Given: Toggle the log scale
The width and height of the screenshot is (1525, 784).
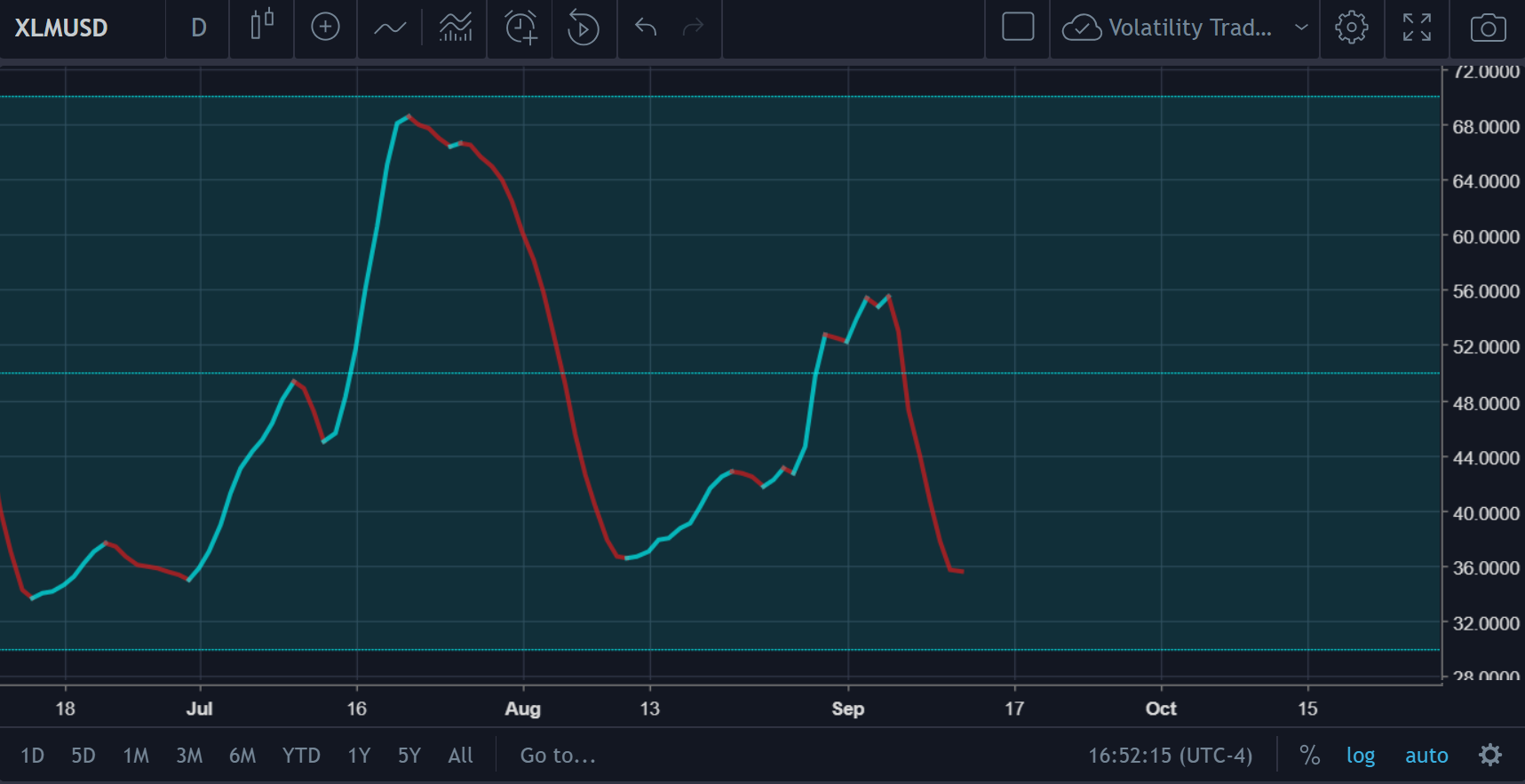Looking at the screenshot, I should (x=1361, y=756).
